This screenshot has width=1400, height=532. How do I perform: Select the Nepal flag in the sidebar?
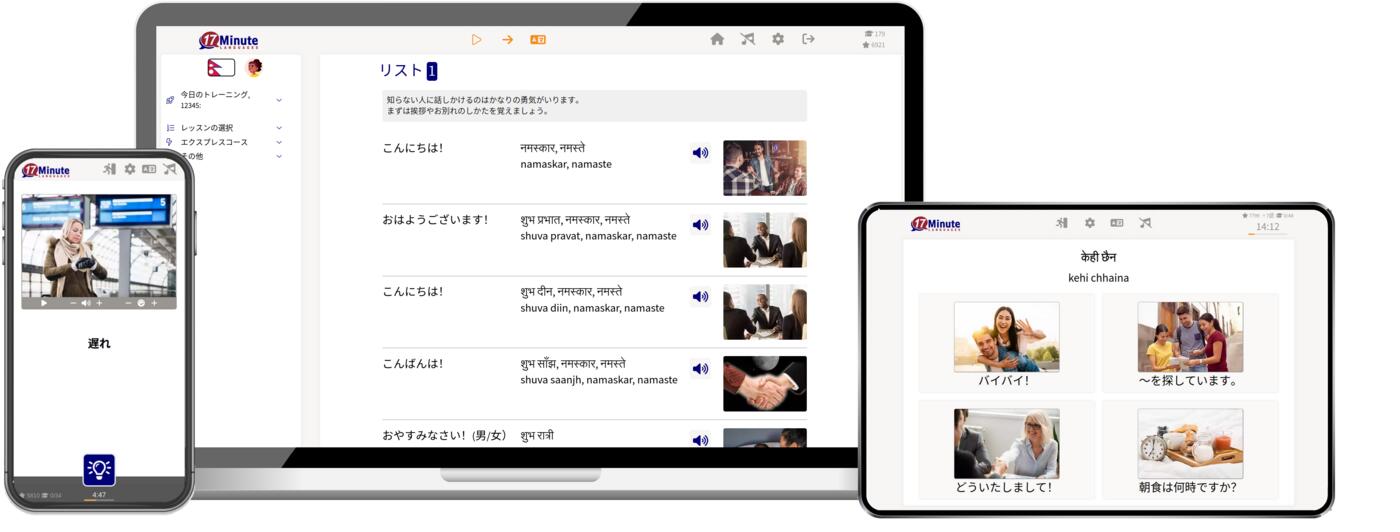click(221, 68)
